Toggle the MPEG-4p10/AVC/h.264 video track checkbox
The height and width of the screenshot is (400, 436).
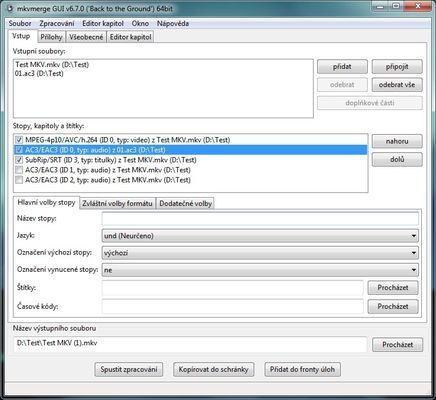pyautogui.click(x=19, y=140)
